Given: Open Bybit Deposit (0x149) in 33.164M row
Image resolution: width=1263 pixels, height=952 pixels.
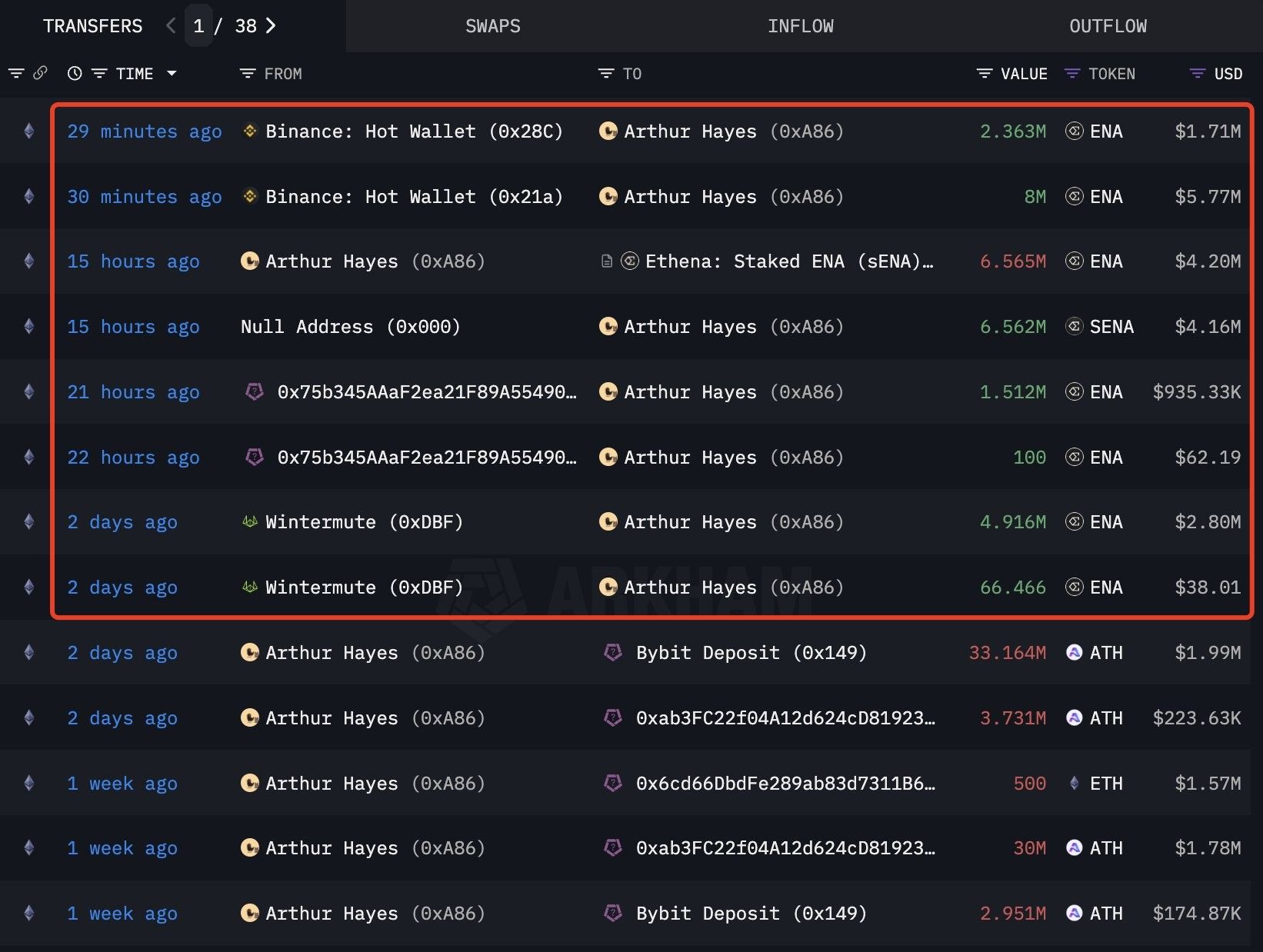Looking at the screenshot, I should pyautogui.click(x=751, y=653).
